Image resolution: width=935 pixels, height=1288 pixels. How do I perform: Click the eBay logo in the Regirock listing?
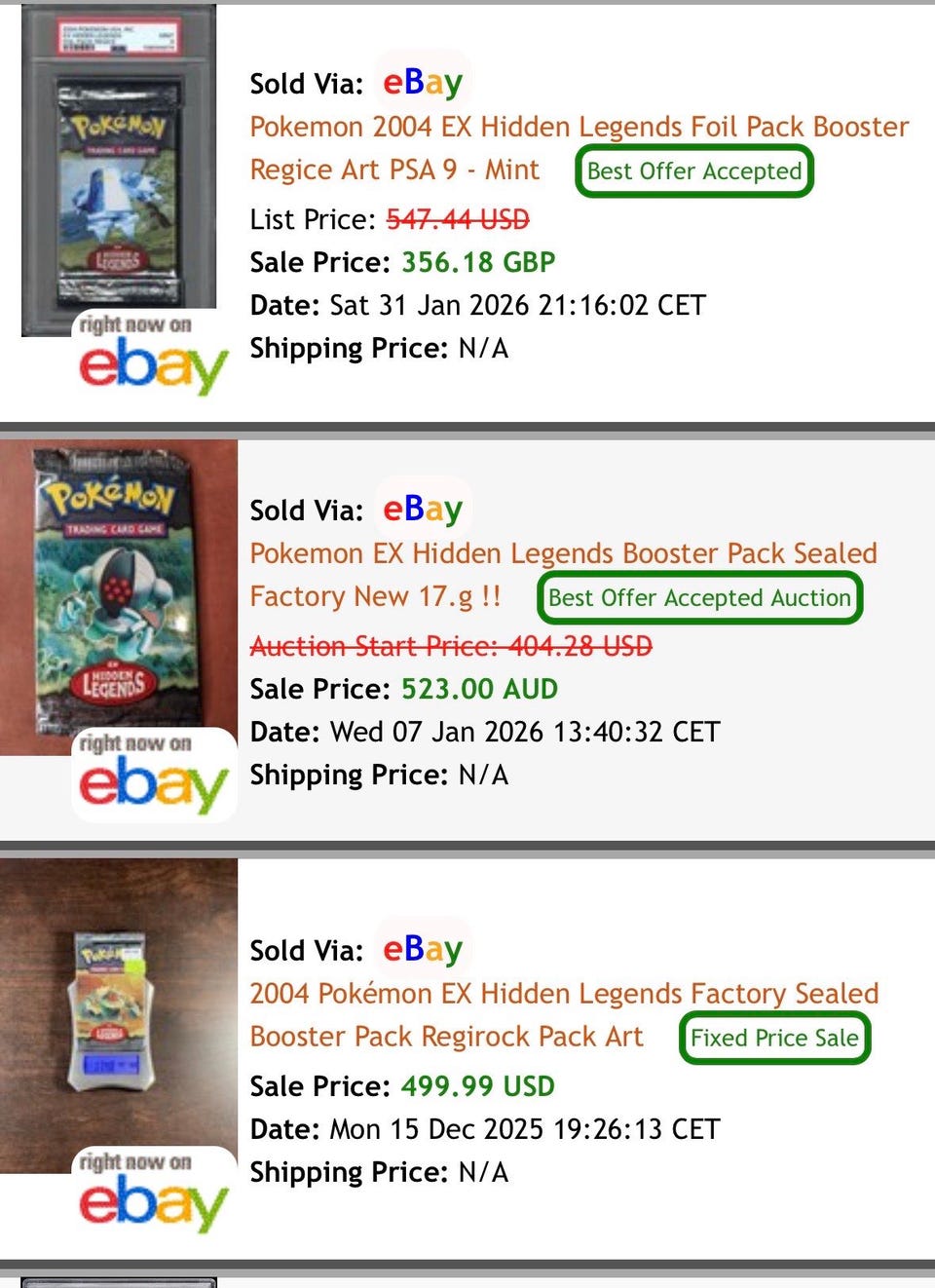tap(423, 949)
